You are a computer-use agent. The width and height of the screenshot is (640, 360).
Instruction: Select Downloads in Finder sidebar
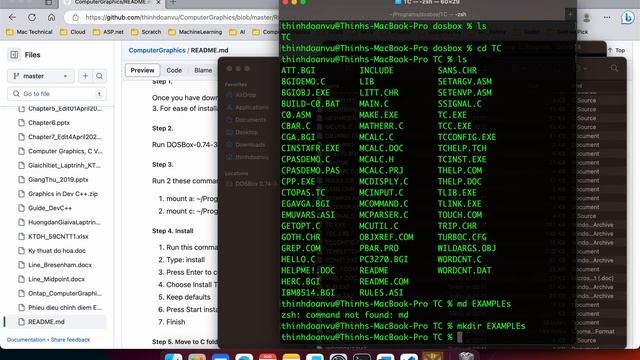click(246, 144)
